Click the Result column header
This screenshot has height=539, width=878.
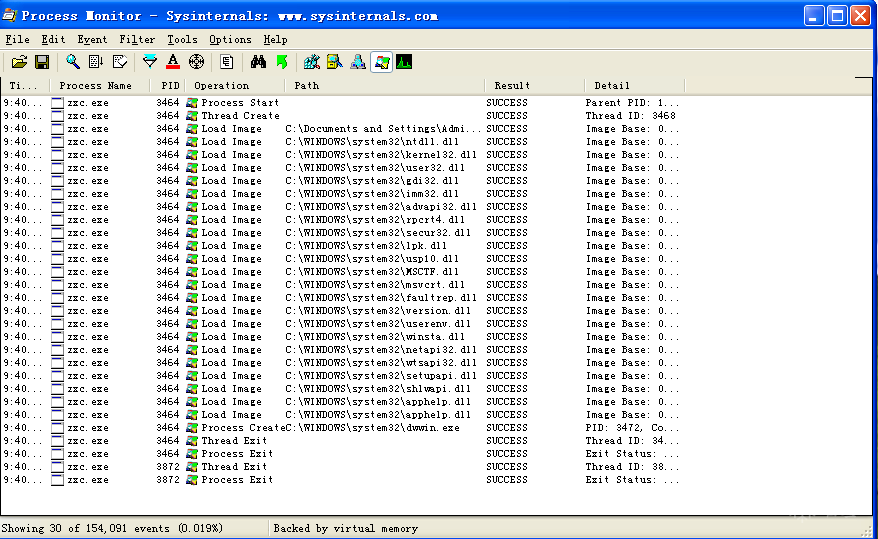[535, 86]
